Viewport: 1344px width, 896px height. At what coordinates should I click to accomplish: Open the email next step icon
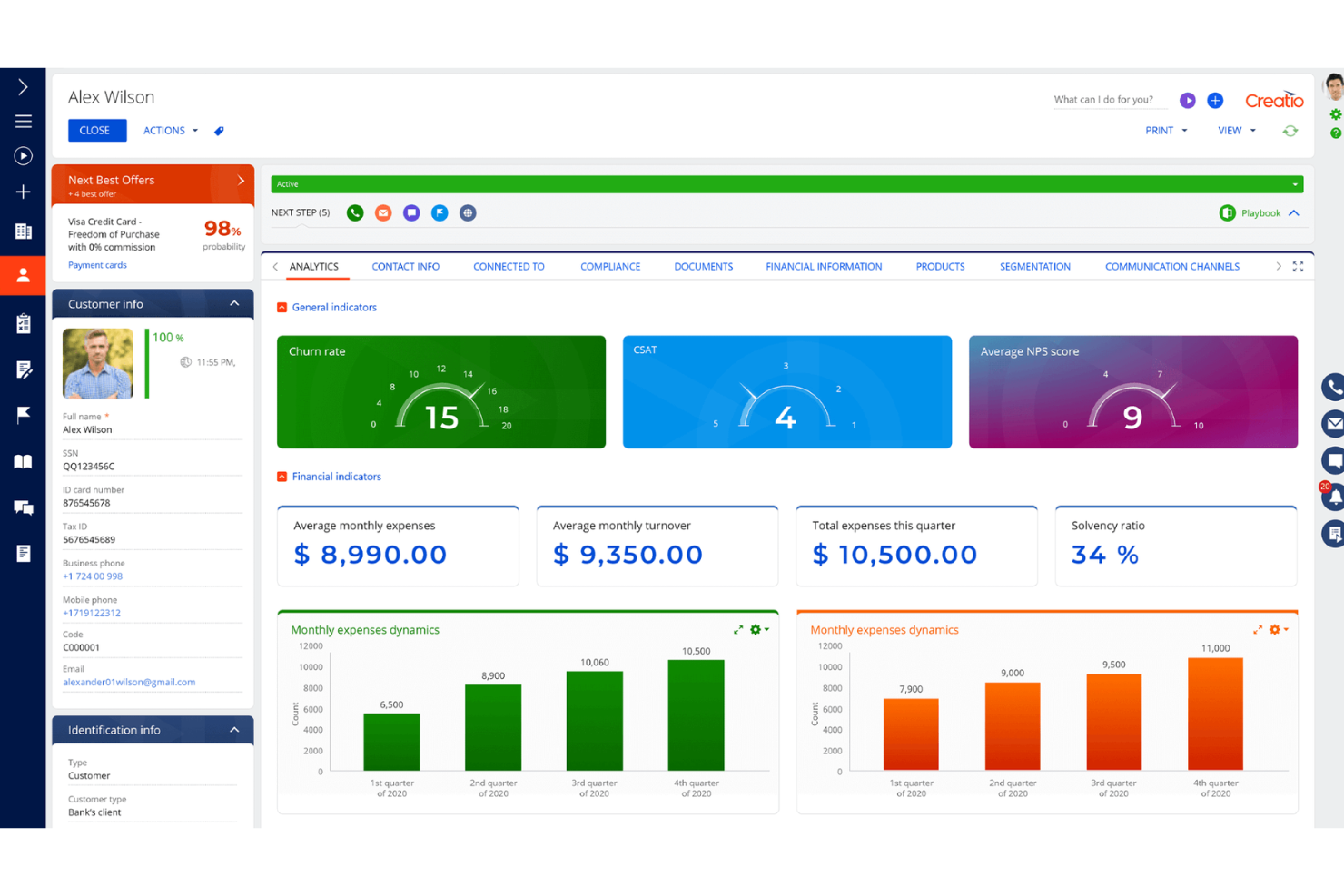coord(383,212)
